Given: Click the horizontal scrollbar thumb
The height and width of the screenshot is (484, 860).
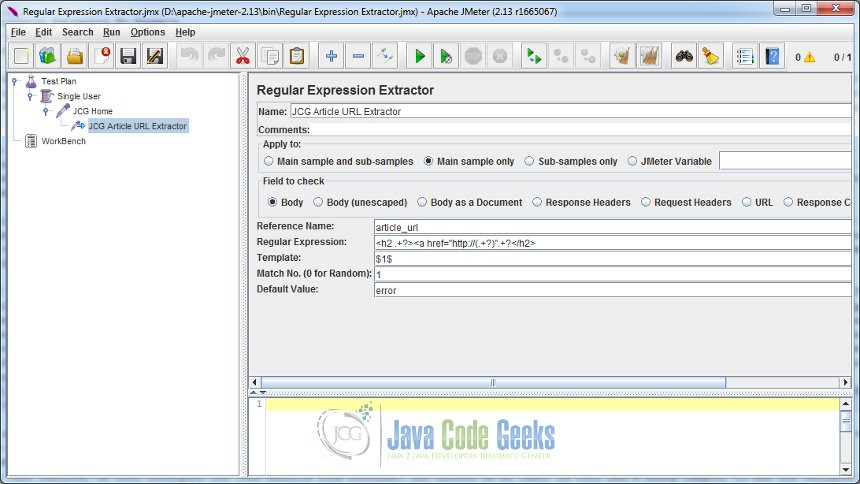Looking at the screenshot, I should [493, 382].
